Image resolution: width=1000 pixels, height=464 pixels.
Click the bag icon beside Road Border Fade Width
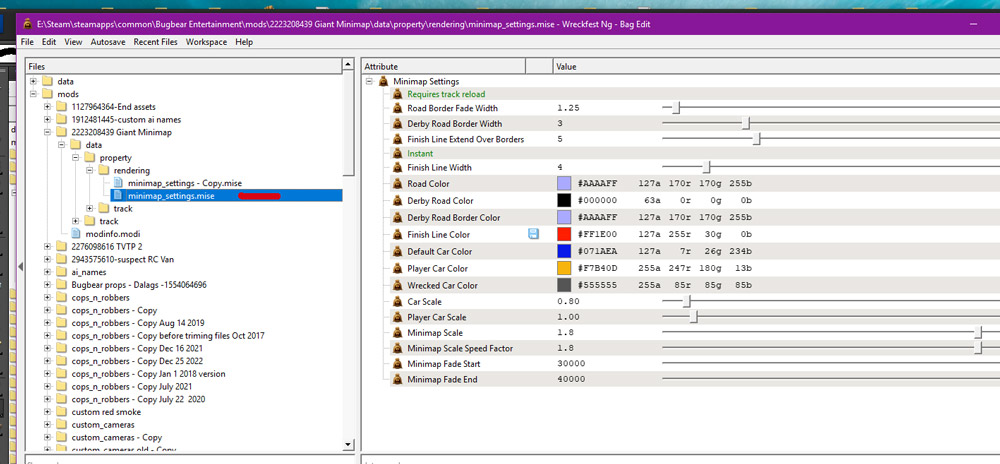[397, 108]
